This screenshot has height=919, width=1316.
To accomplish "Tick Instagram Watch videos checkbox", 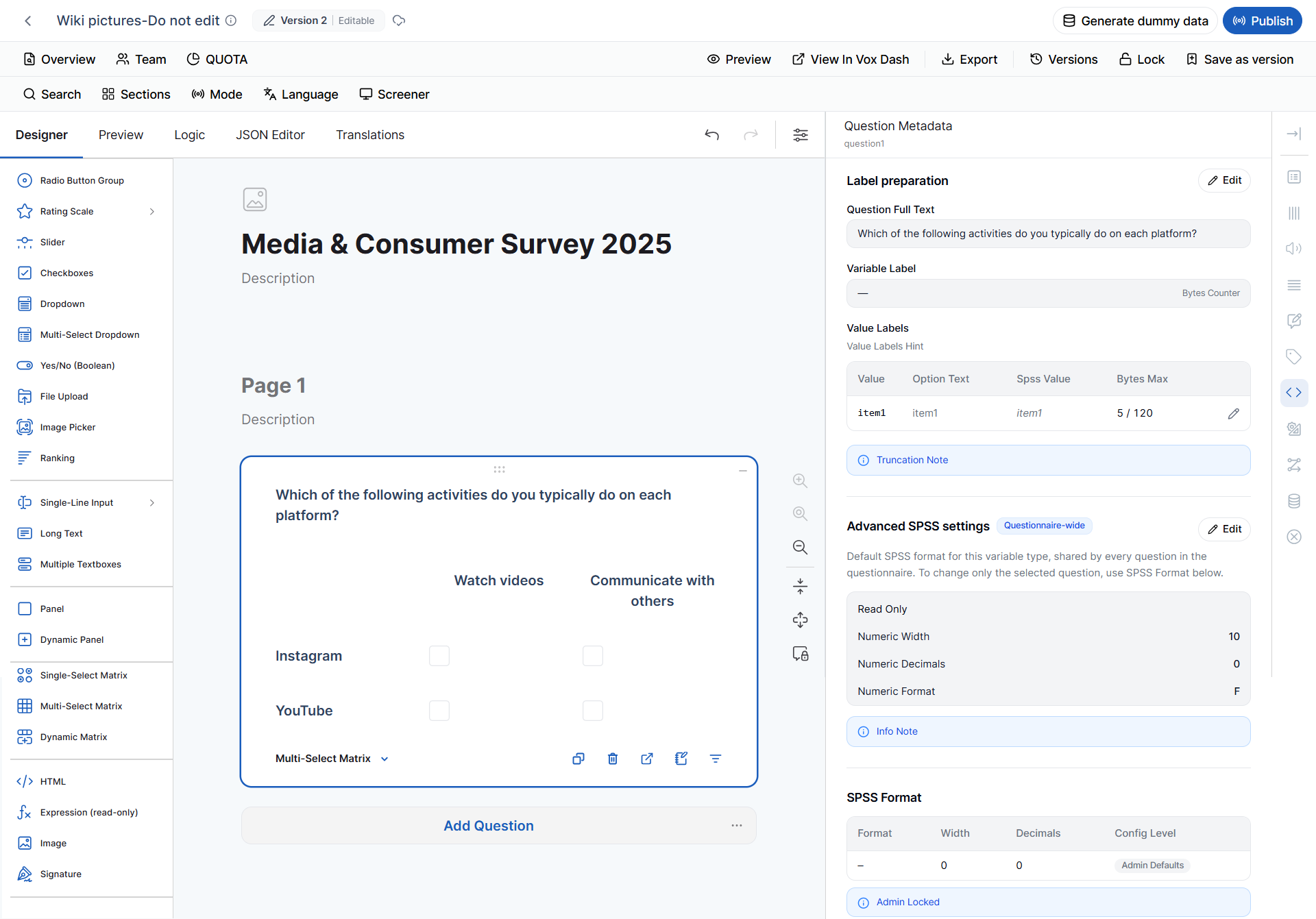I will point(439,656).
